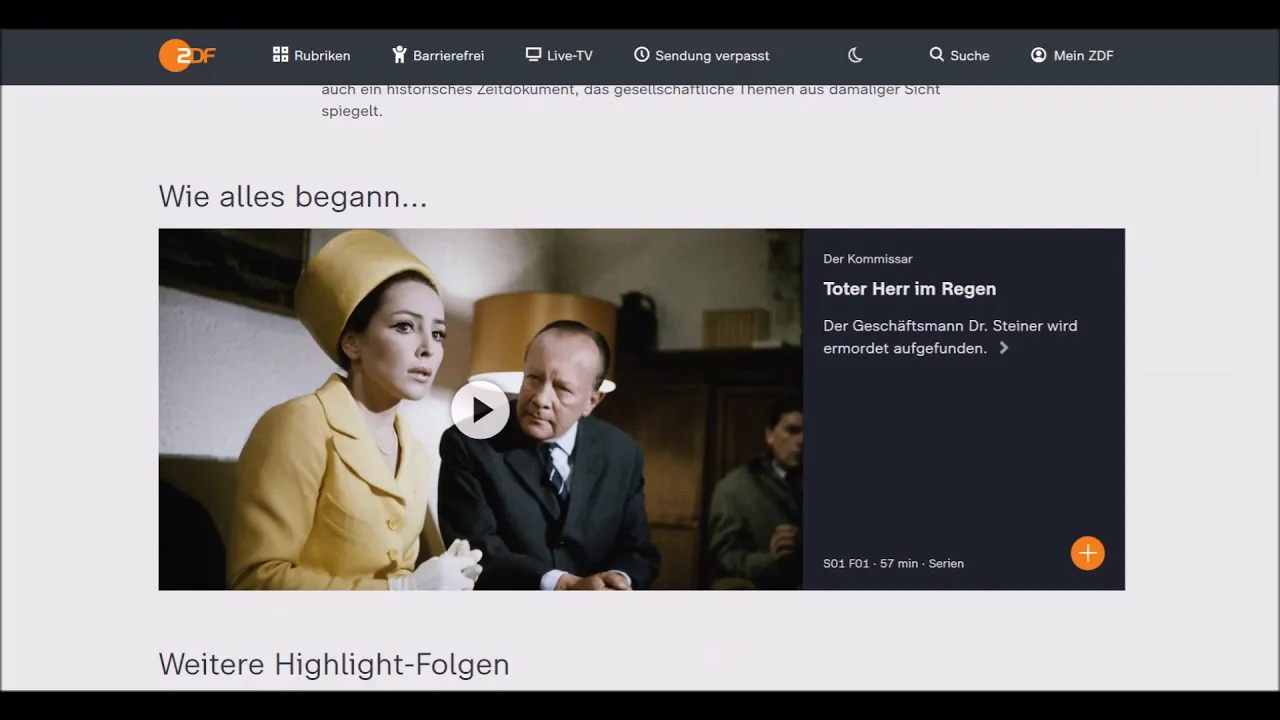
Task: Open the Barrierefrei menu item
Action: pos(438,55)
